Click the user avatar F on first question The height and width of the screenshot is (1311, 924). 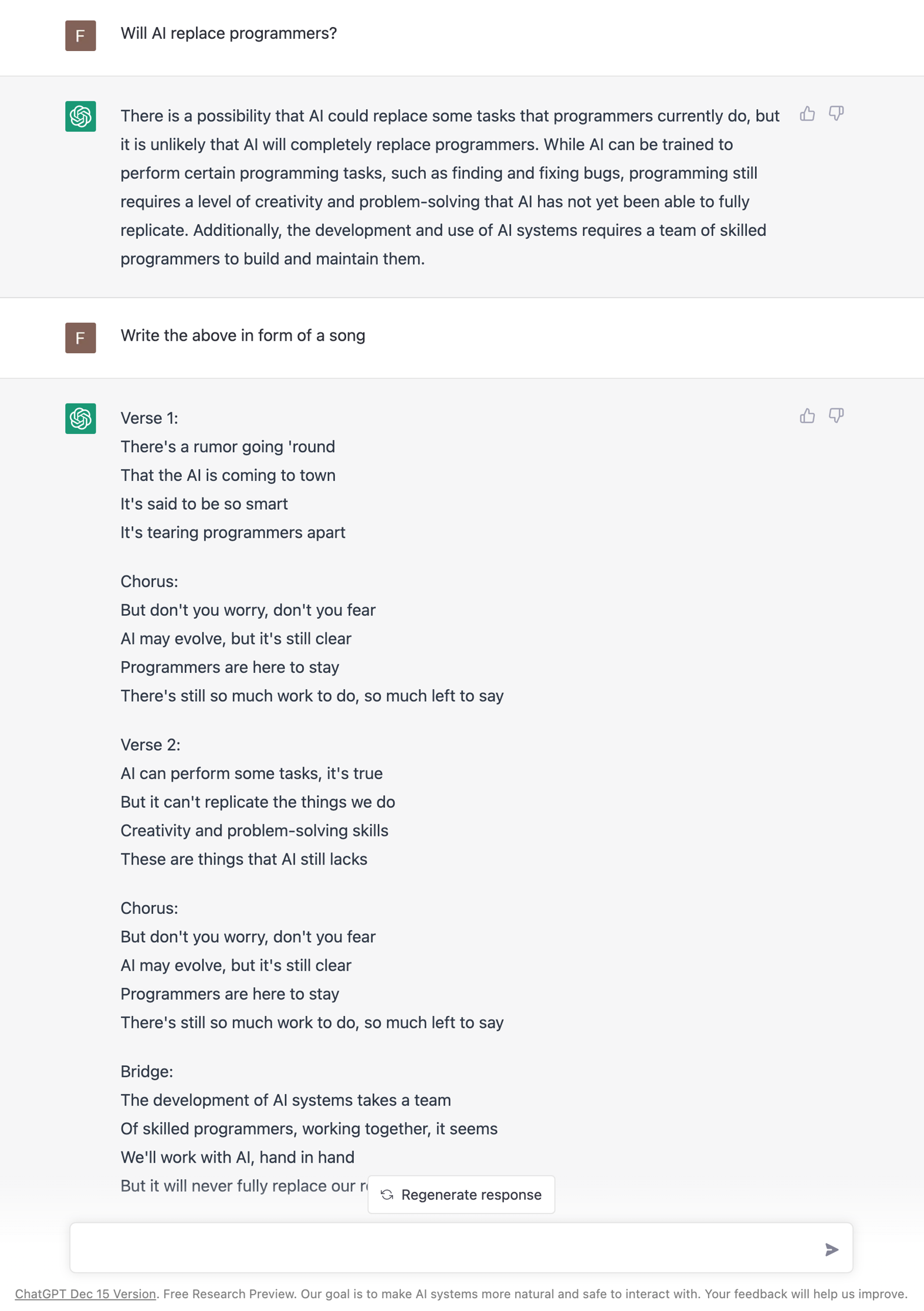(80, 36)
